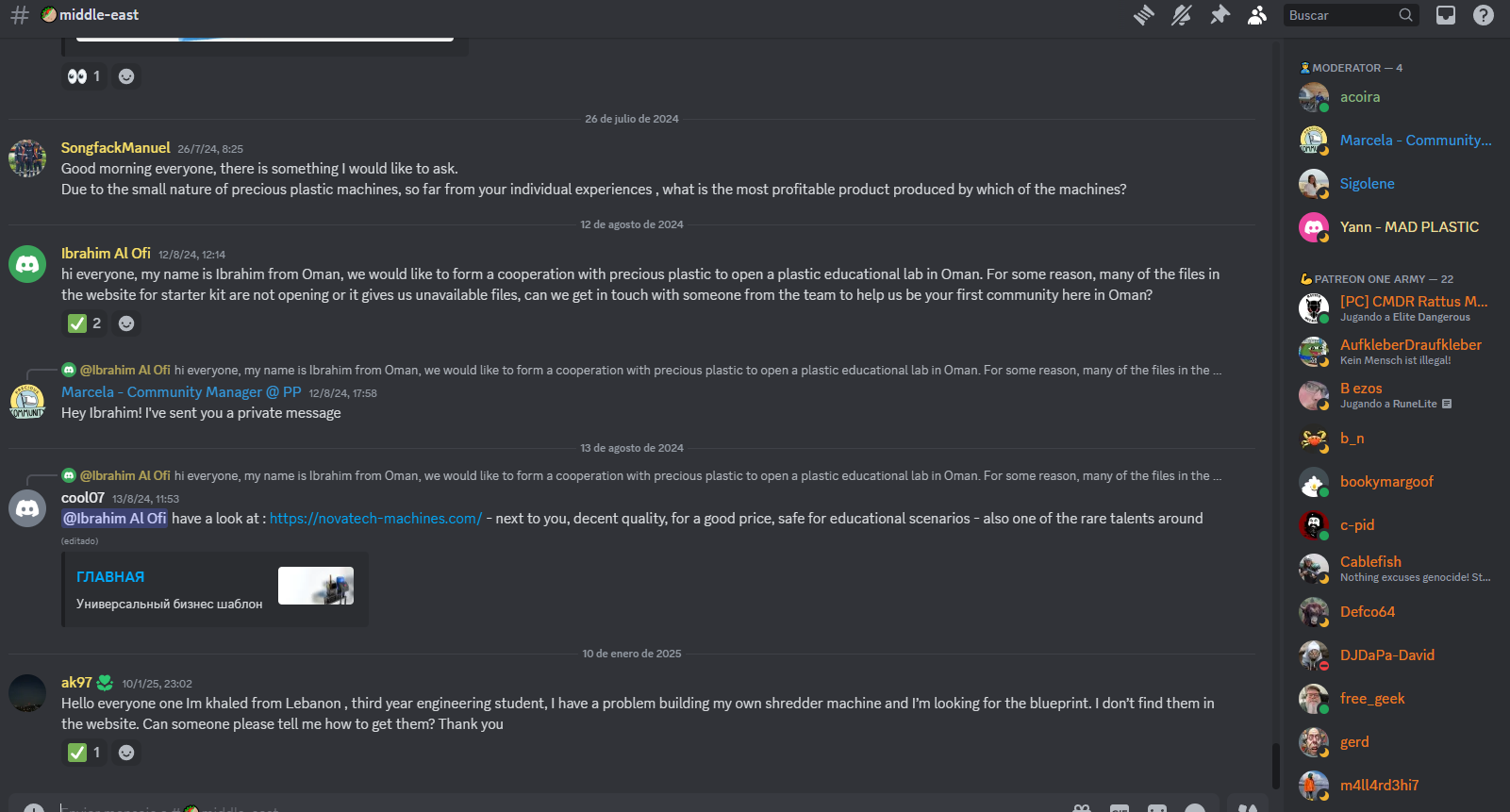
Task: Open acoira's profile in the member list
Action: click(1360, 97)
